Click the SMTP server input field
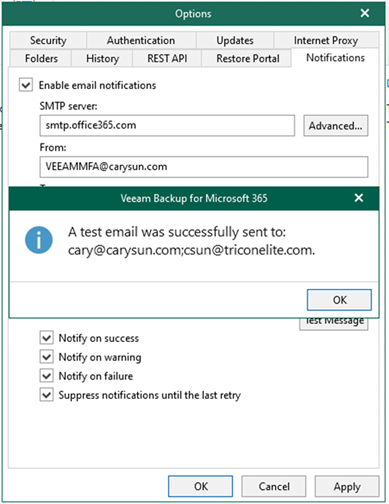389x504 pixels. pyautogui.click(x=167, y=126)
